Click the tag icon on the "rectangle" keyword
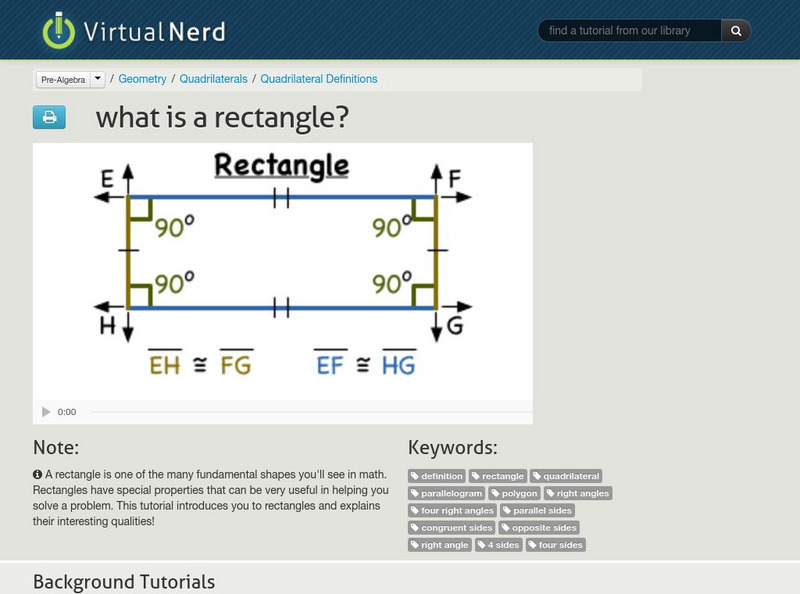Screen dimensions: 800x594 point(478,476)
